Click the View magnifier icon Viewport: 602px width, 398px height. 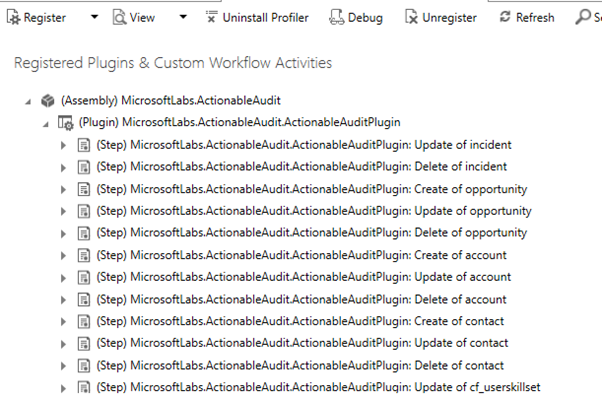[119, 18]
